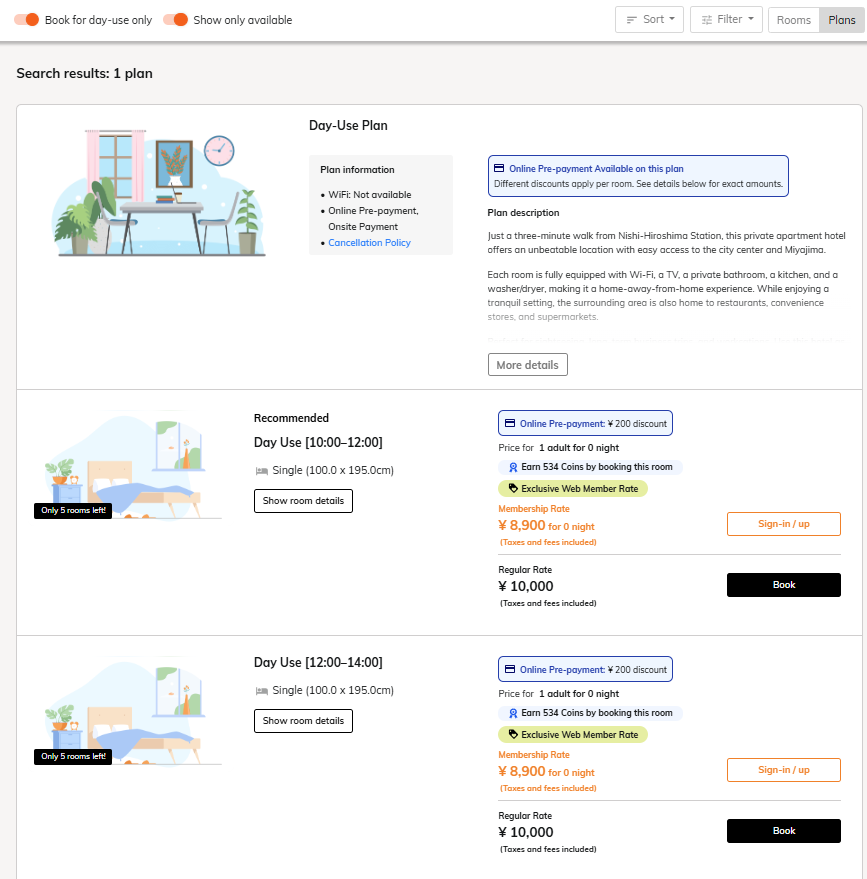Open the Cancellation Policy link
The image size is (867, 879).
pyautogui.click(x=369, y=243)
